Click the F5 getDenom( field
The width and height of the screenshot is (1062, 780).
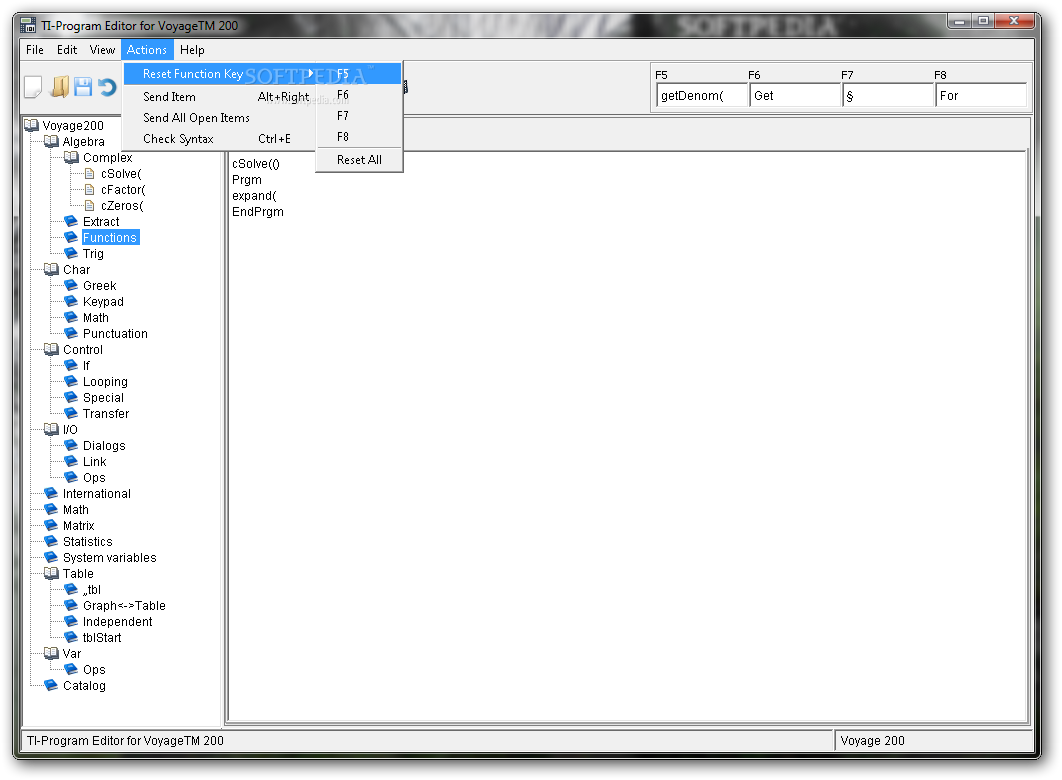point(701,95)
